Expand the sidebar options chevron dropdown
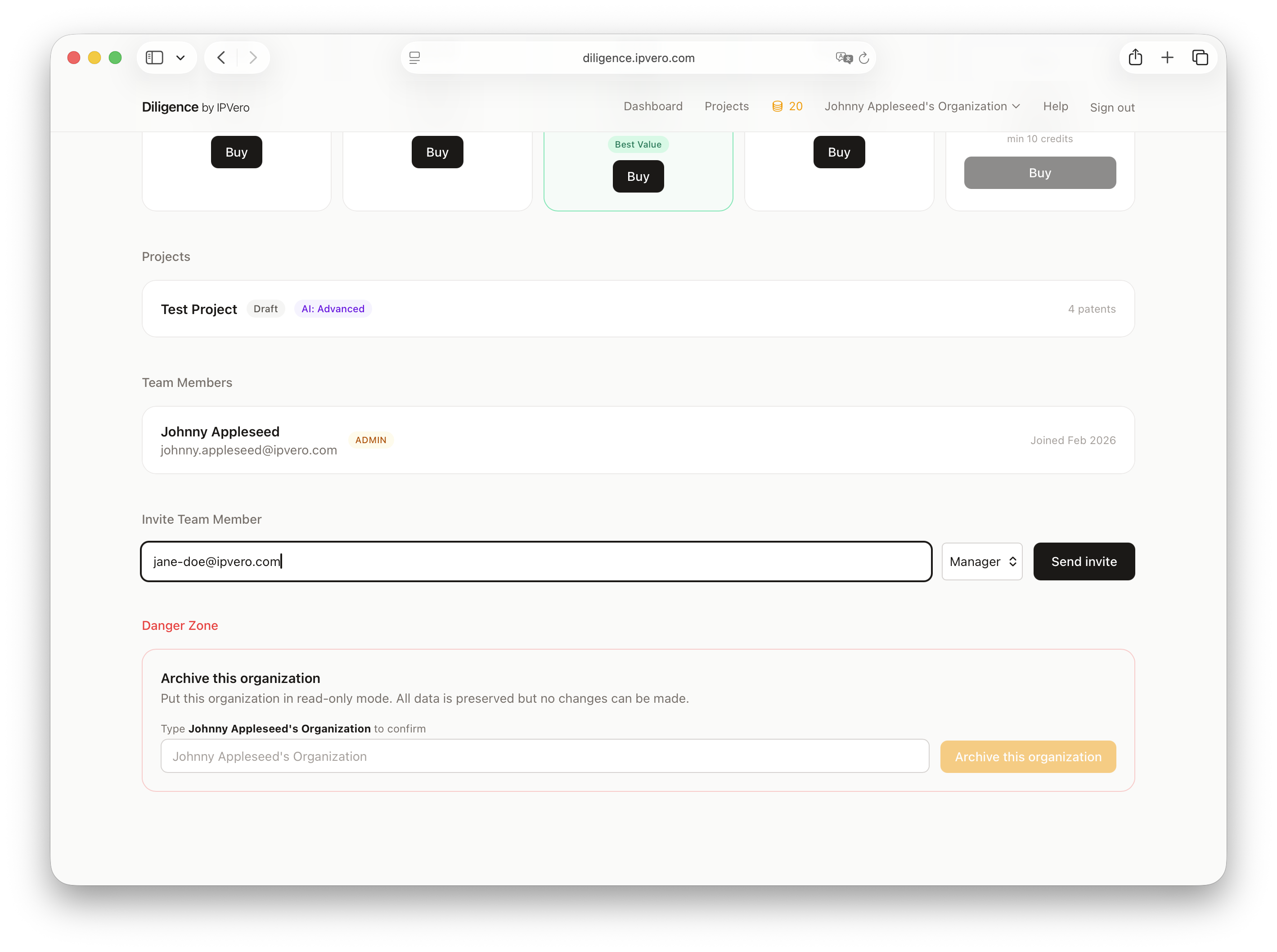This screenshot has width=1277, height=952. [x=180, y=58]
